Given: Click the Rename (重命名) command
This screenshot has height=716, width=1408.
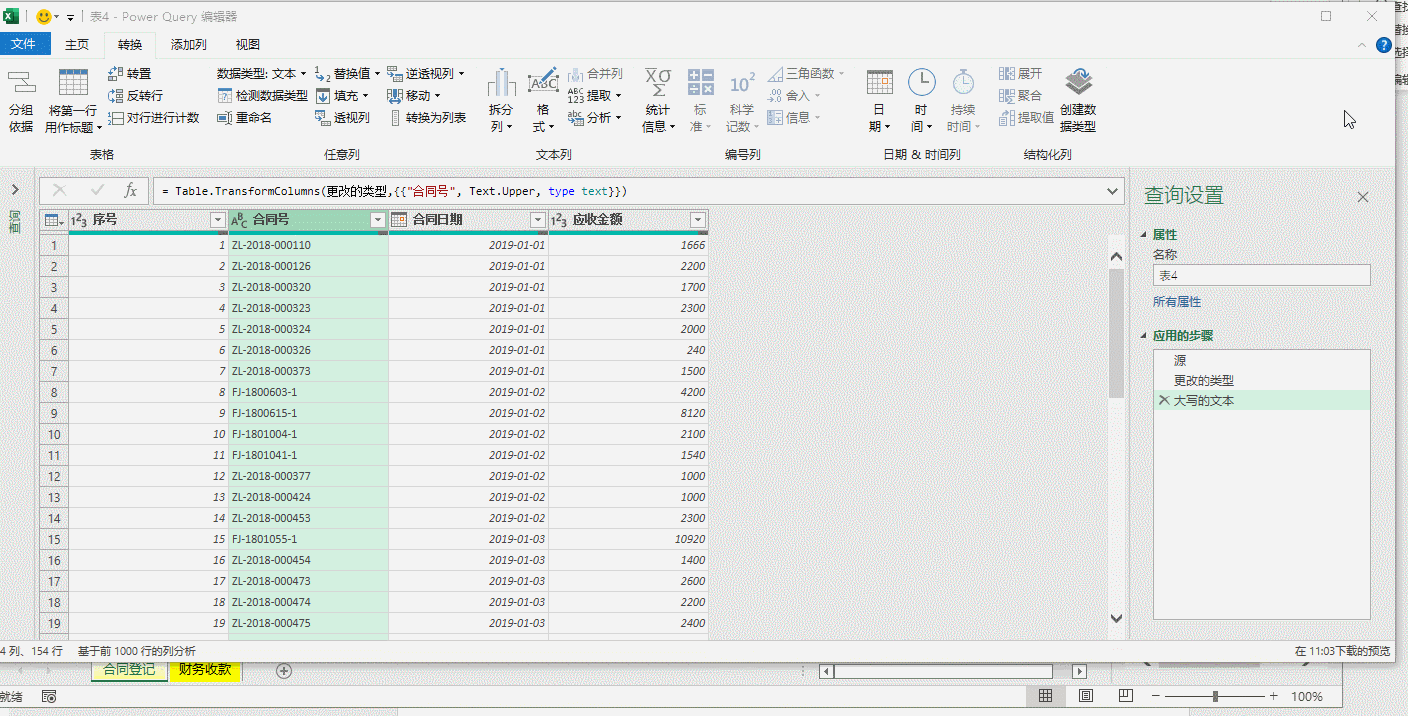Looking at the screenshot, I should coord(244,117).
